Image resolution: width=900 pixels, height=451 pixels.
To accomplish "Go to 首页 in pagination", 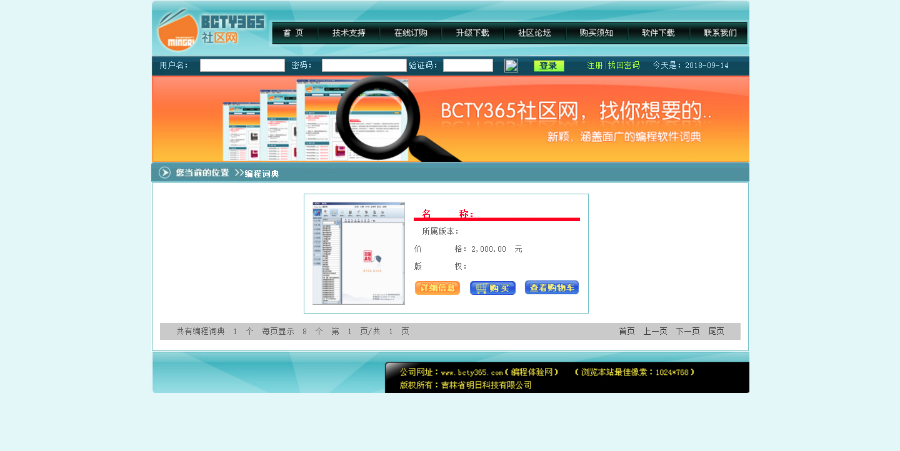I will (627, 331).
